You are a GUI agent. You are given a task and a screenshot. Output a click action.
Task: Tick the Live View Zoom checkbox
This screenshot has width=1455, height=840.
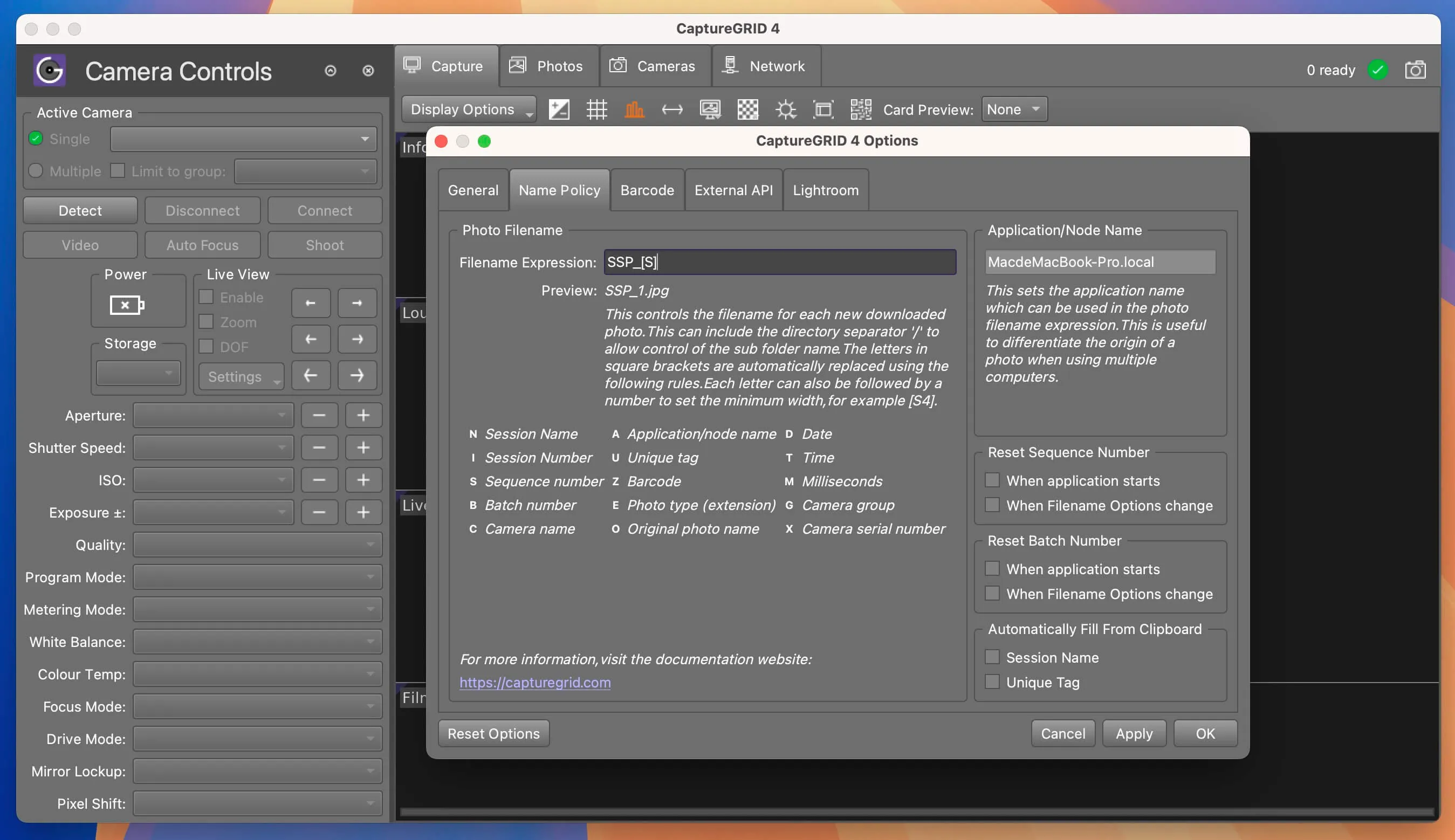click(x=206, y=321)
